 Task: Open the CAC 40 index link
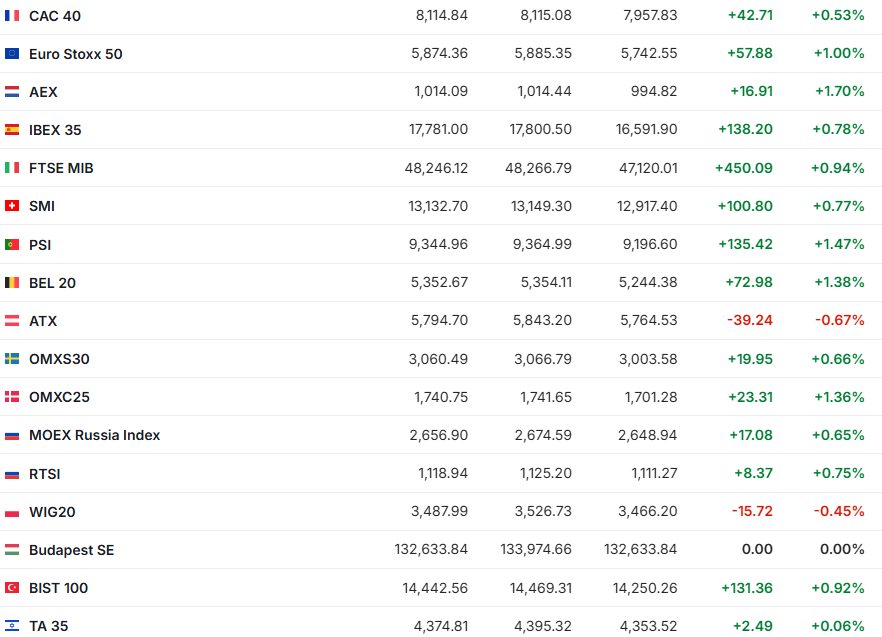pos(55,16)
